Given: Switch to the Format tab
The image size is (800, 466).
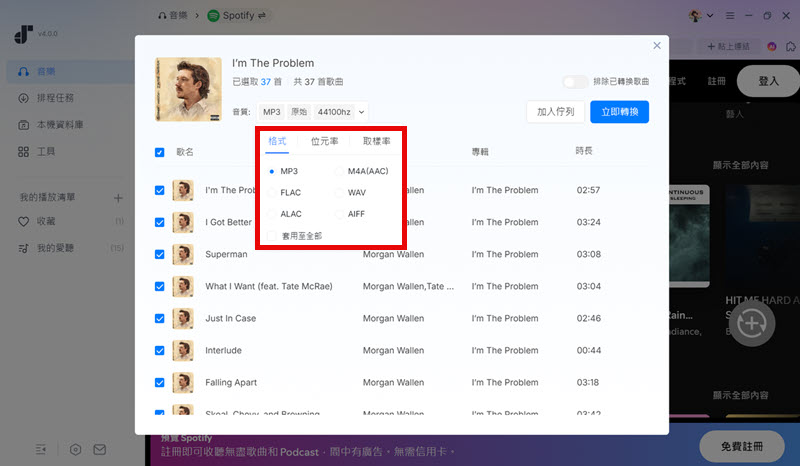Looking at the screenshot, I should tap(277, 141).
